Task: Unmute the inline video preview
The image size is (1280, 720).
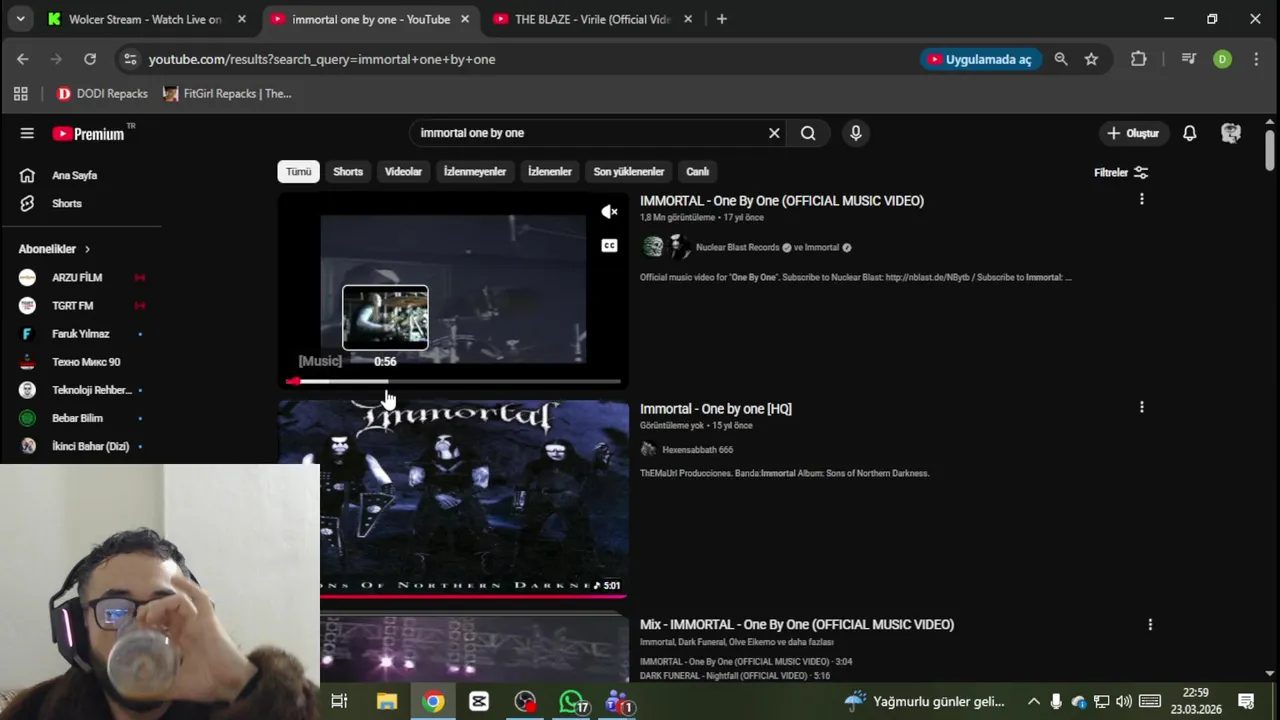Action: point(609,212)
